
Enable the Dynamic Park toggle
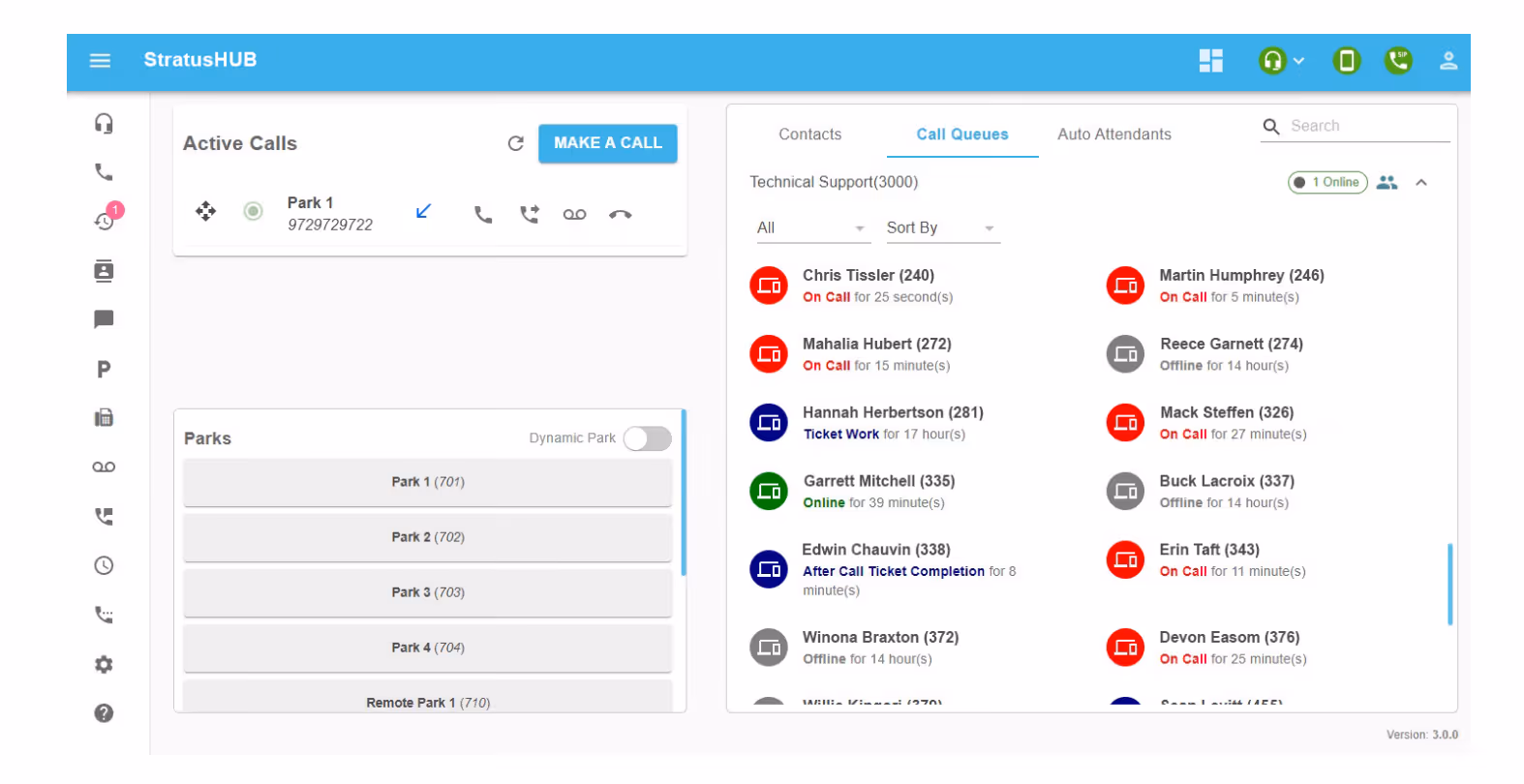click(647, 438)
